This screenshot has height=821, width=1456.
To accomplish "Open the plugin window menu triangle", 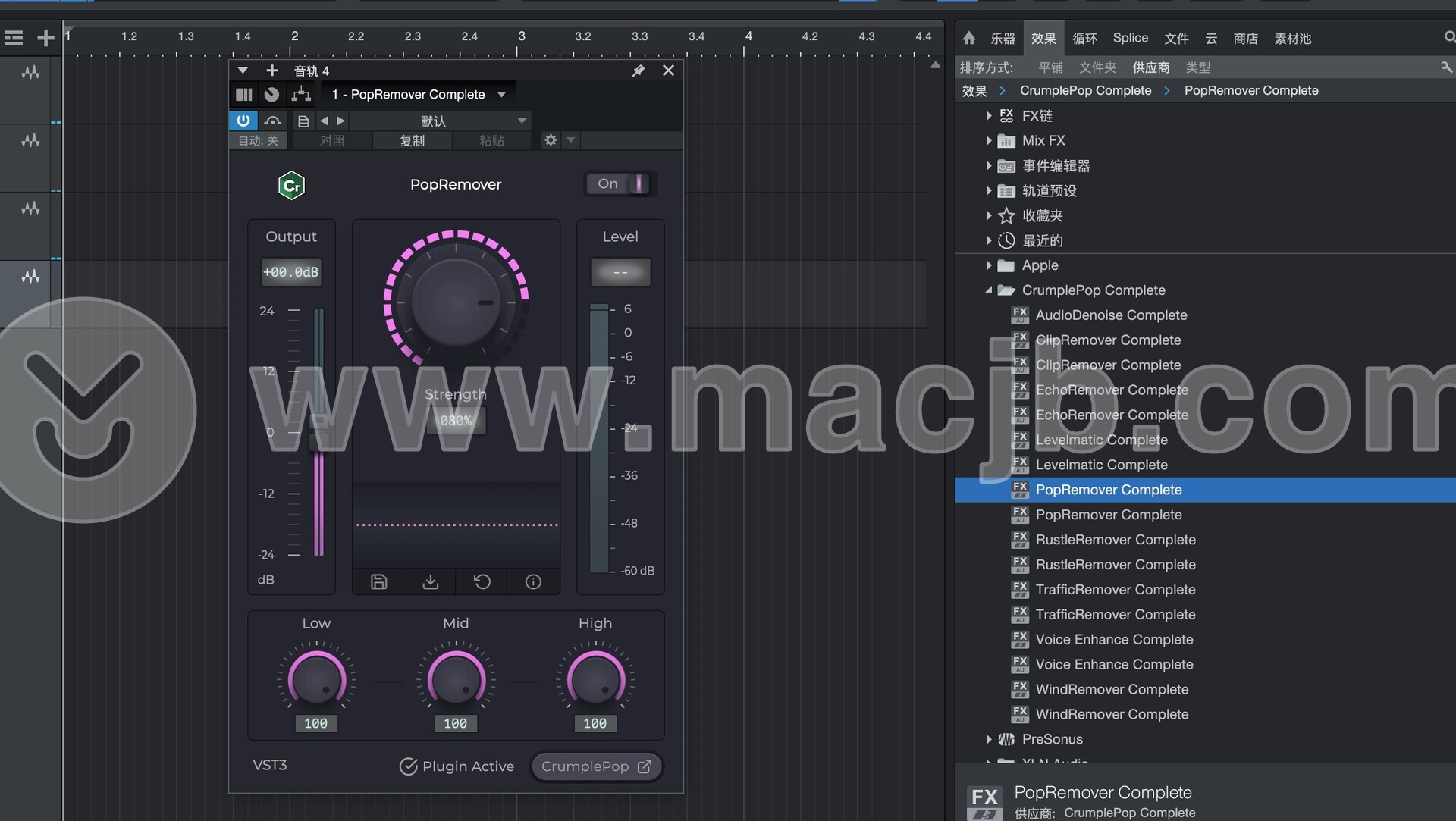I will point(243,71).
